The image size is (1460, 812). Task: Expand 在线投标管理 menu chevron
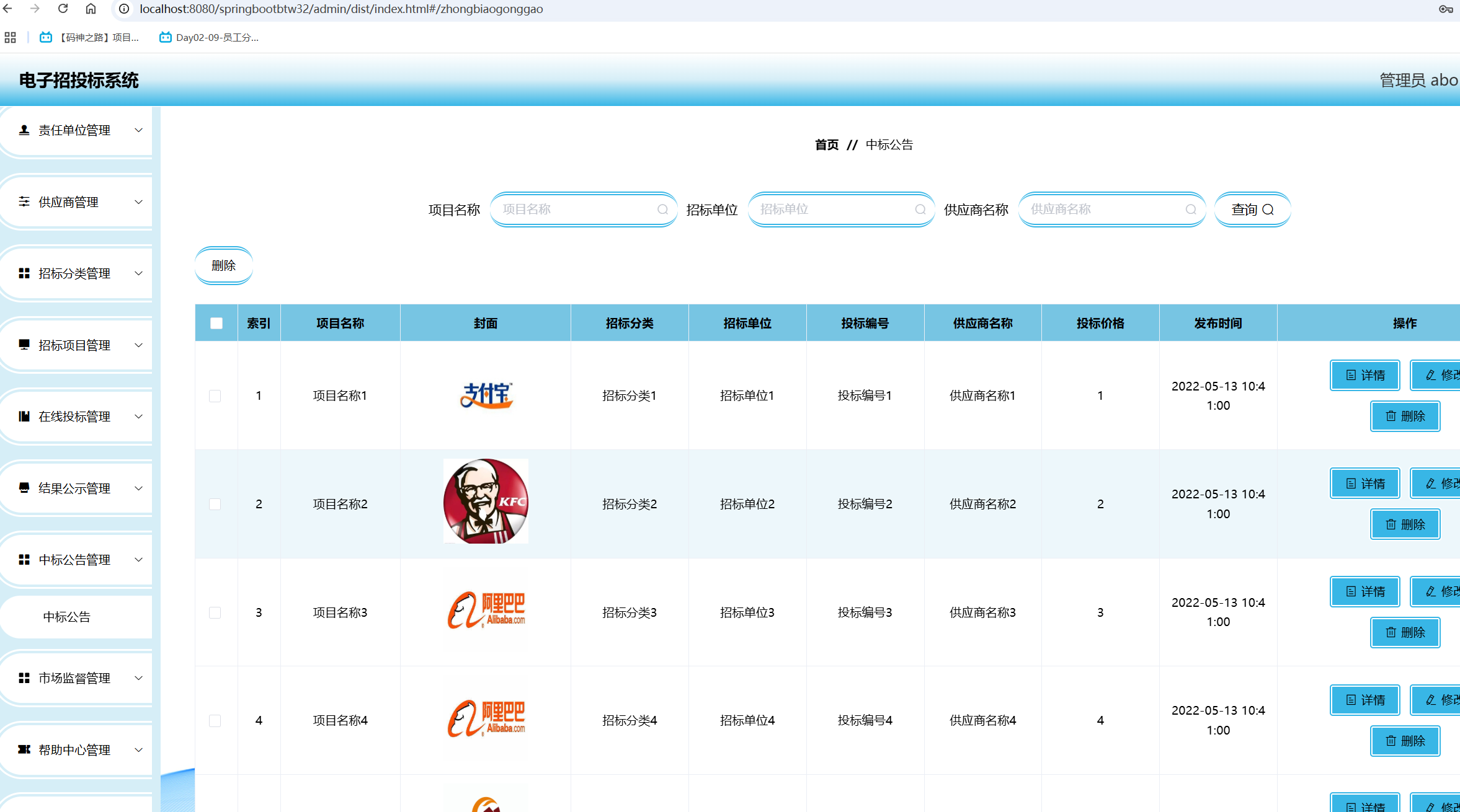[139, 417]
